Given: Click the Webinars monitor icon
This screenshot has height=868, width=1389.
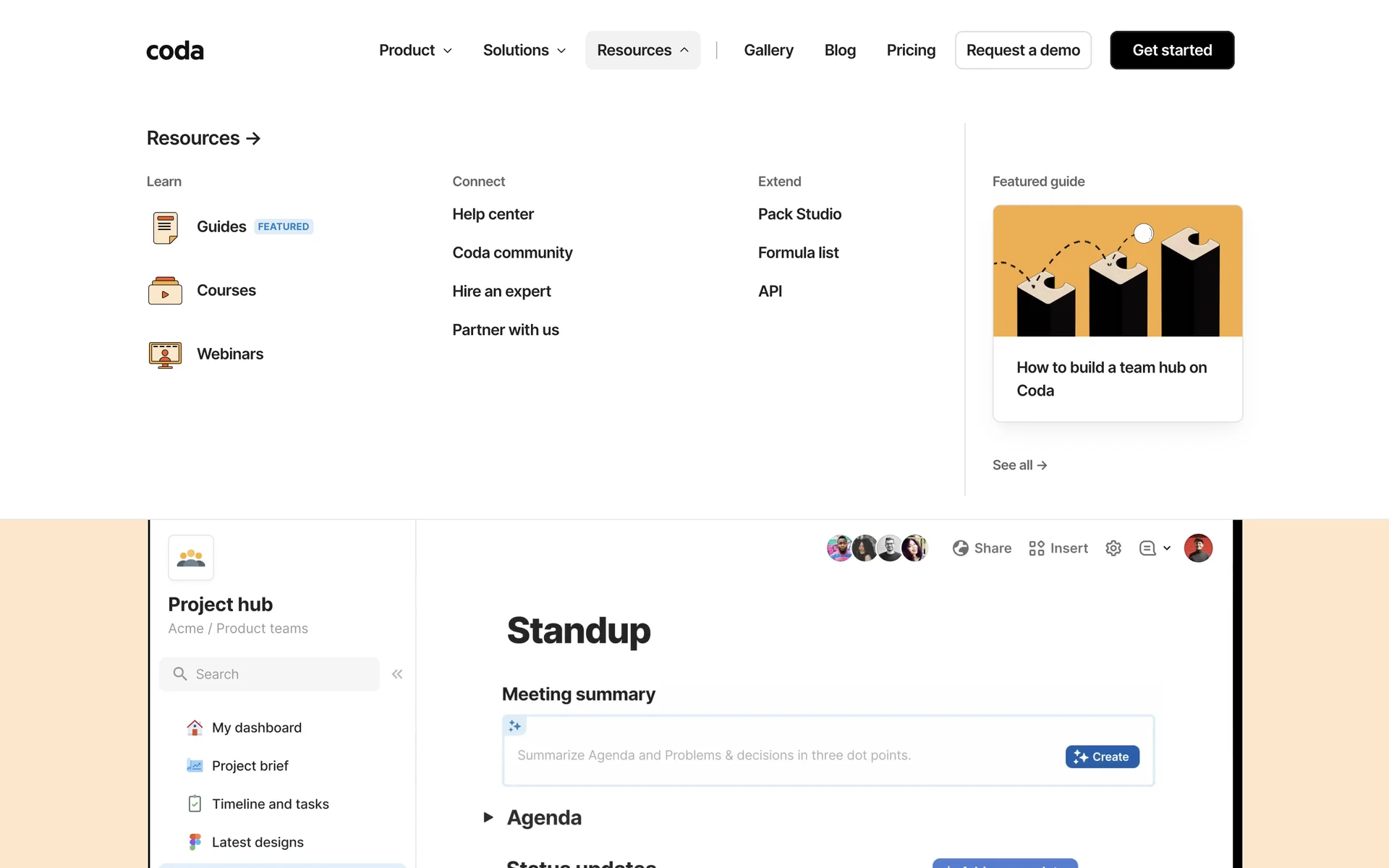Looking at the screenshot, I should point(165,354).
